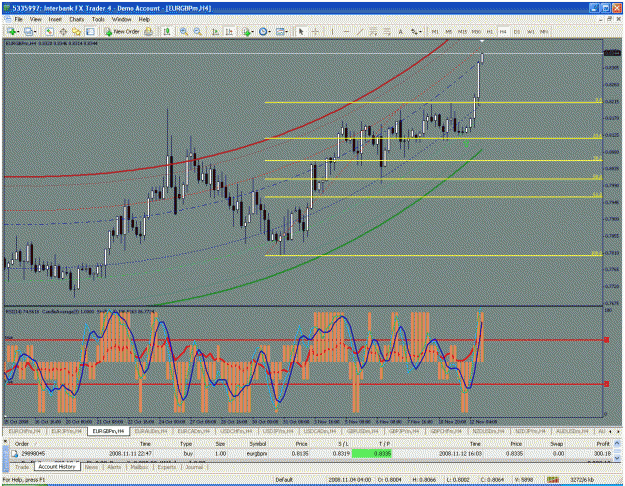Open the Profiles dropdown icon
The height and width of the screenshot is (486, 625).
(29, 31)
